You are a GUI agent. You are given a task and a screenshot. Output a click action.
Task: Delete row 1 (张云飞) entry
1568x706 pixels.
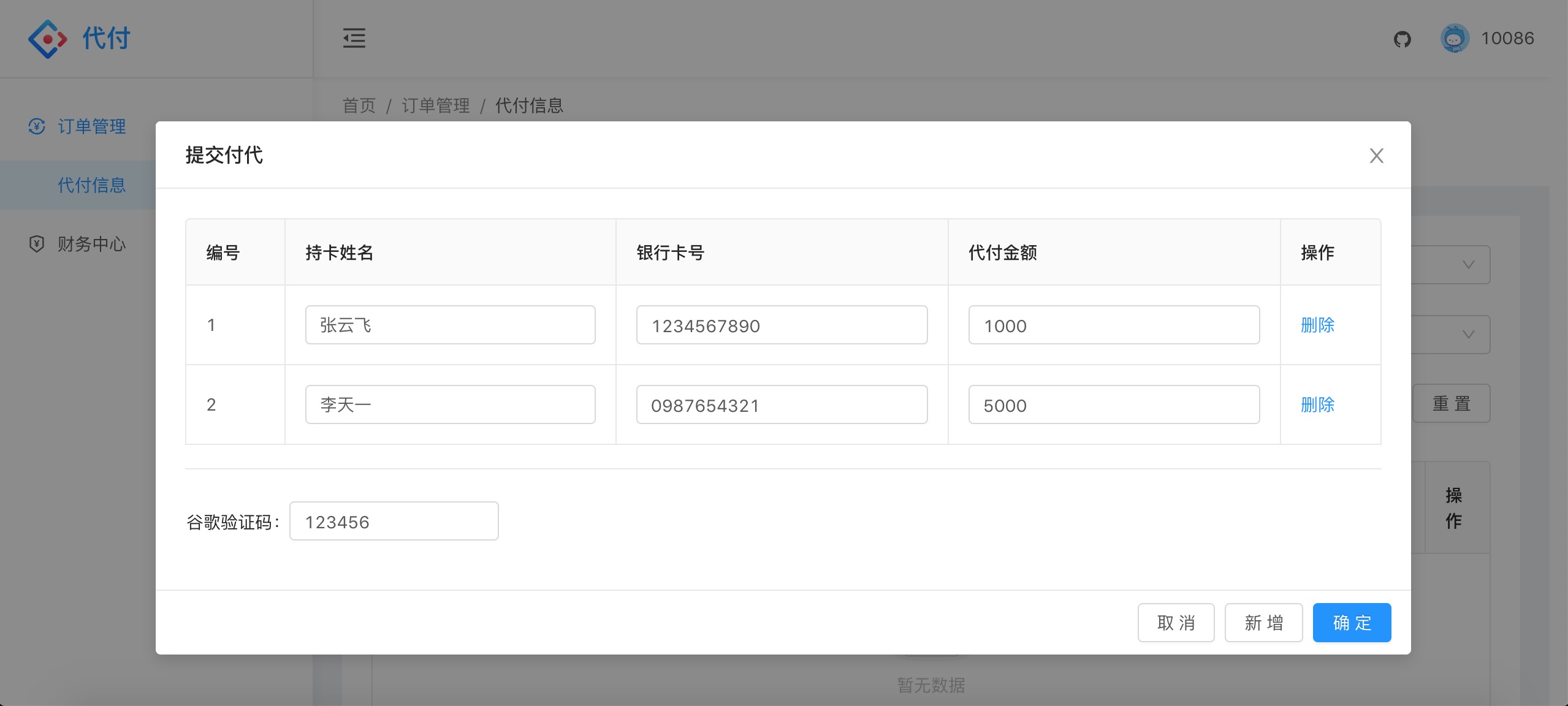[x=1317, y=325]
